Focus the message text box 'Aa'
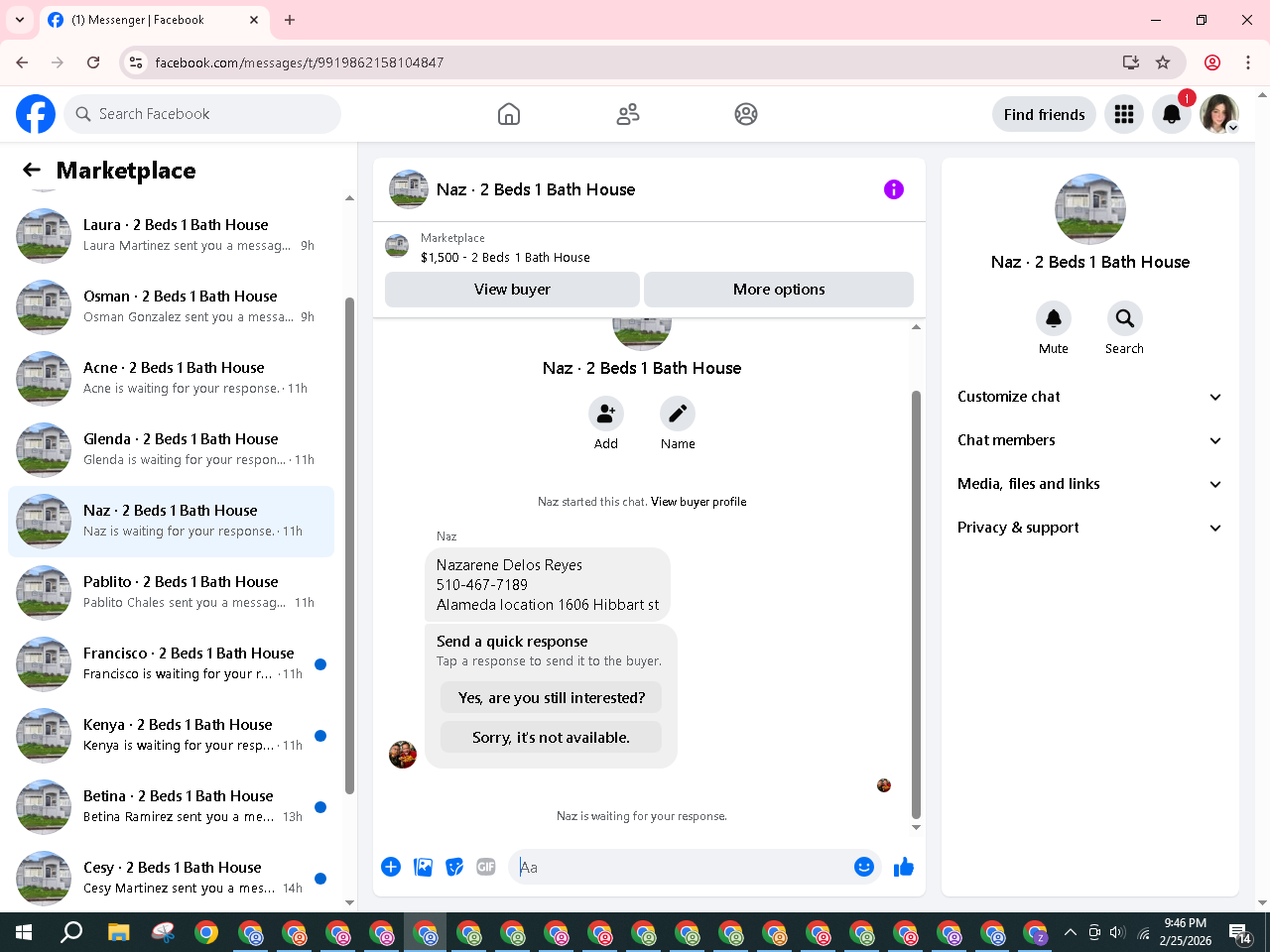1270x952 pixels. coord(681,867)
